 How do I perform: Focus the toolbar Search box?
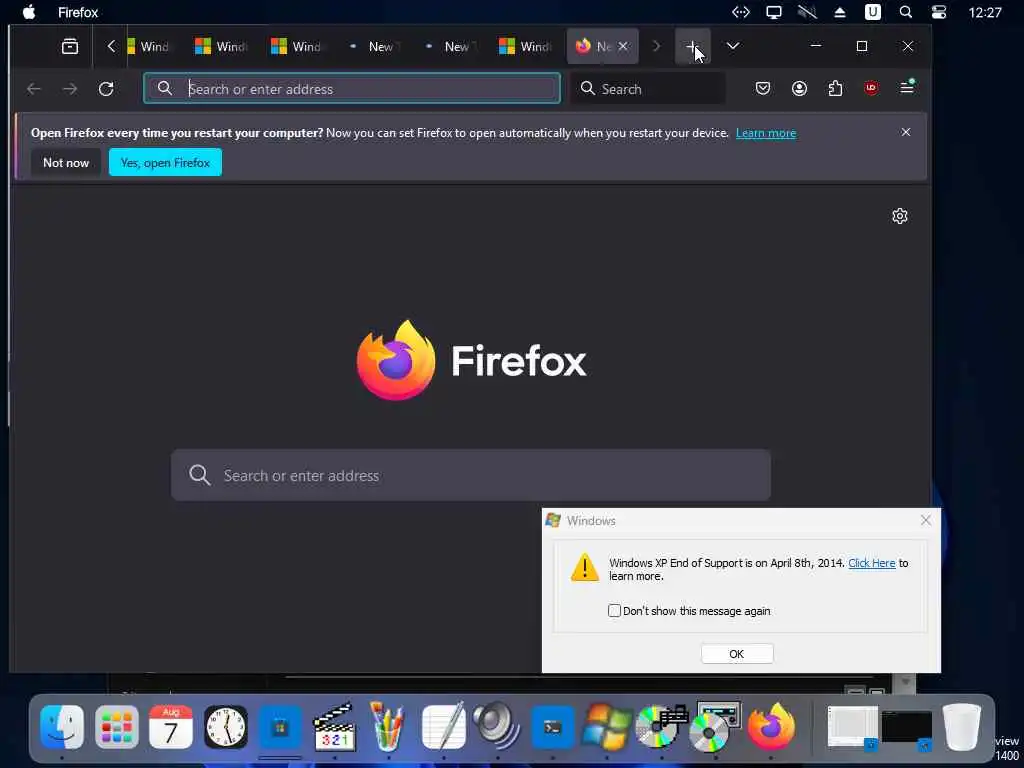coord(648,89)
